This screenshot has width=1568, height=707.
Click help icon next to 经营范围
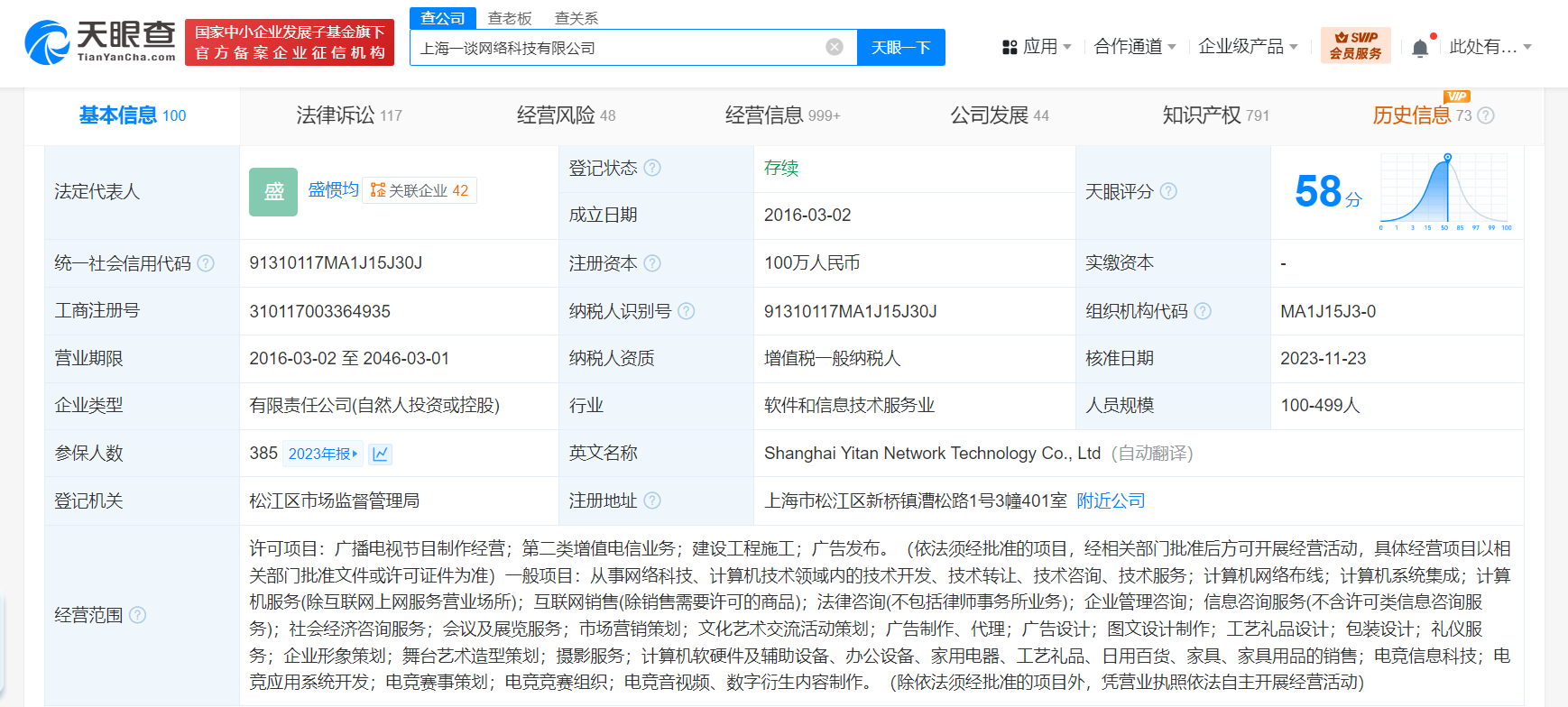(x=137, y=615)
